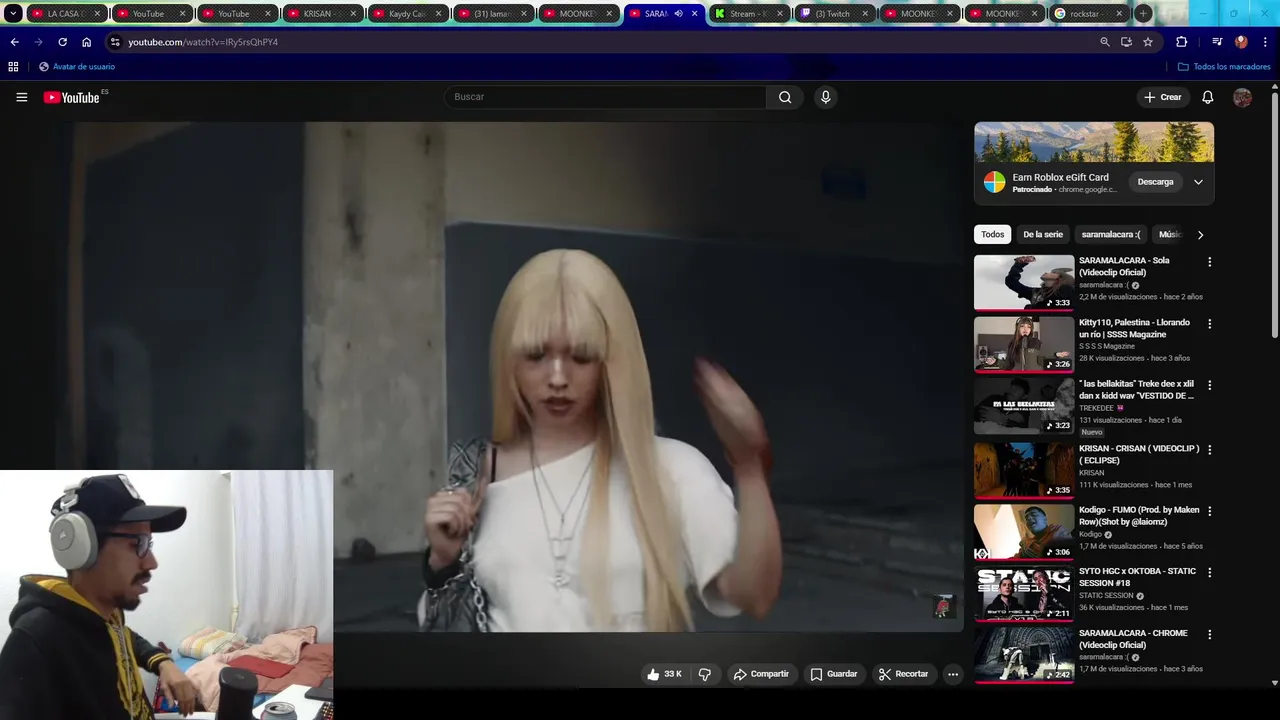This screenshot has width=1280, height=720.
Task: Click Compartir to share video
Action: pyautogui.click(x=761, y=674)
